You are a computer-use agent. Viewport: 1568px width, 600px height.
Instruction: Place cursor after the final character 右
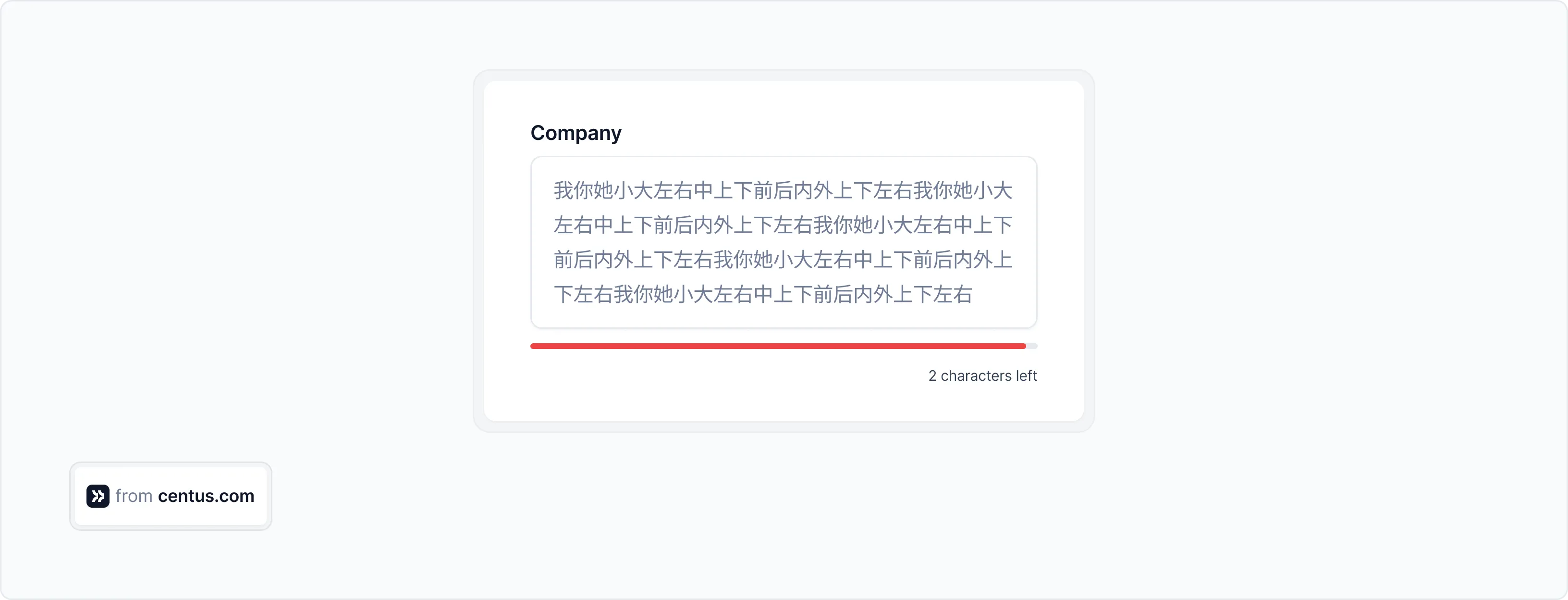pos(973,295)
